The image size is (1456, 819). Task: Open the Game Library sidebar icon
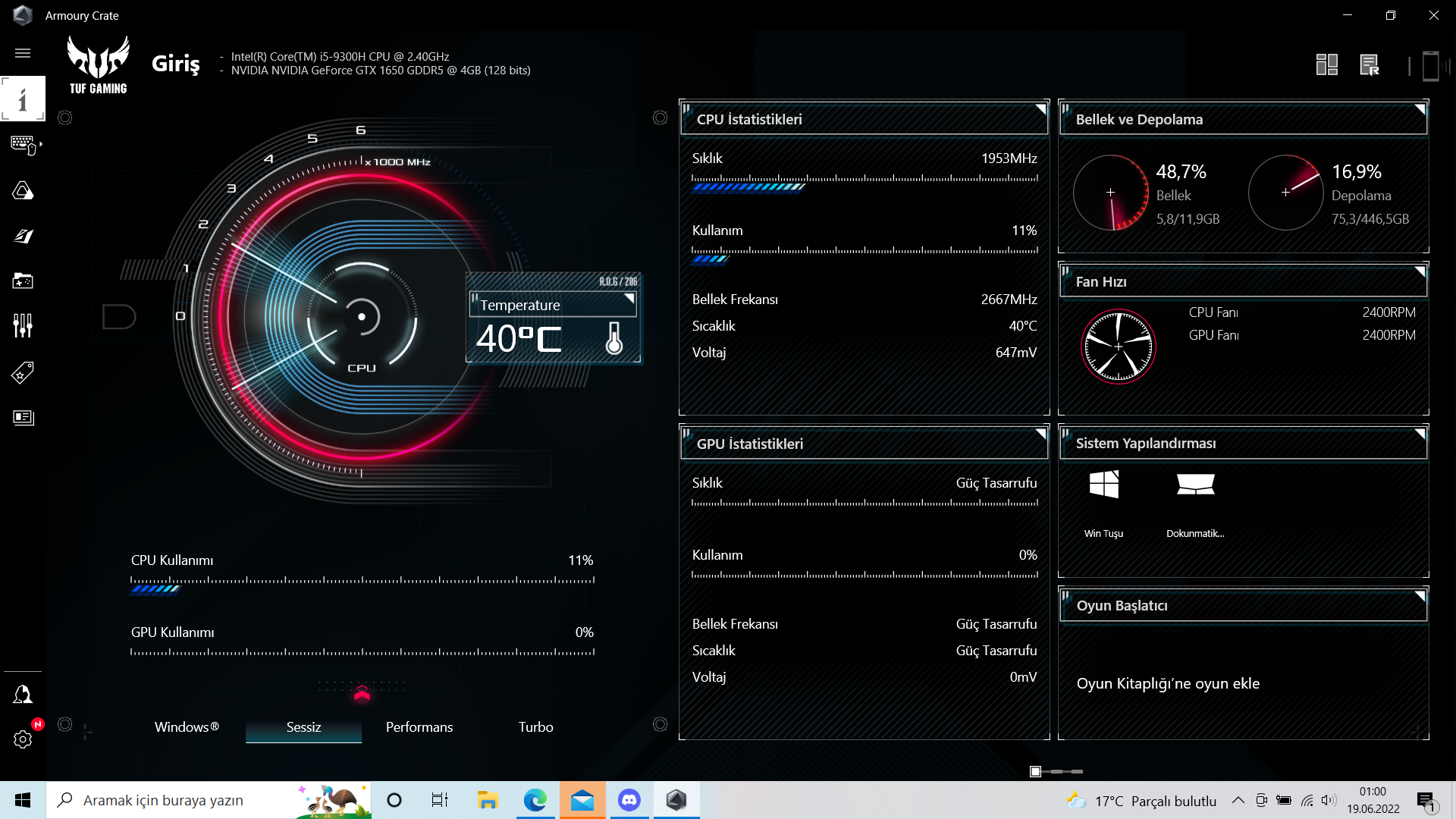(x=23, y=281)
